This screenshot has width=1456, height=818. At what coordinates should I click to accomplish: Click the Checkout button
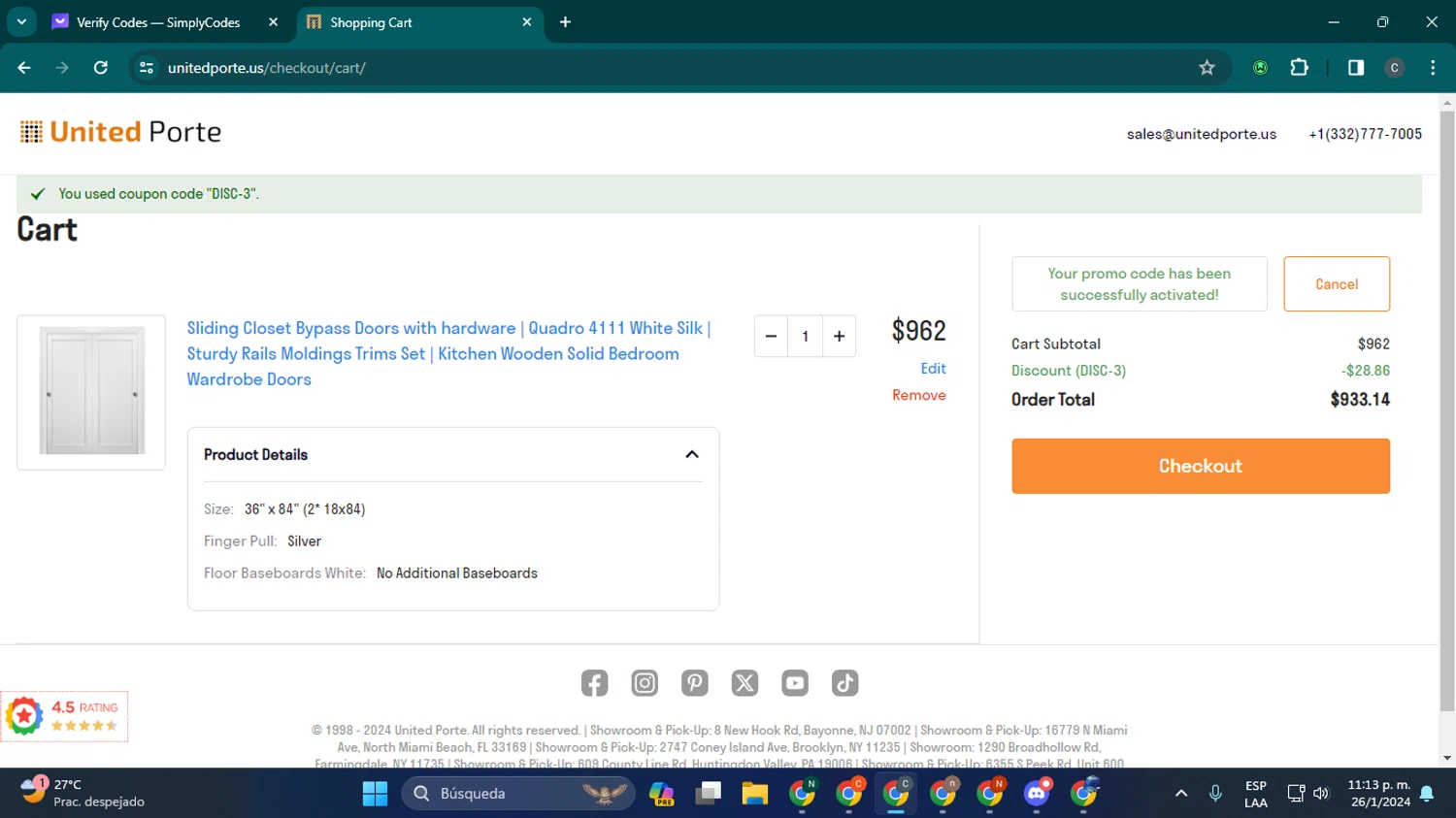pos(1201,466)
